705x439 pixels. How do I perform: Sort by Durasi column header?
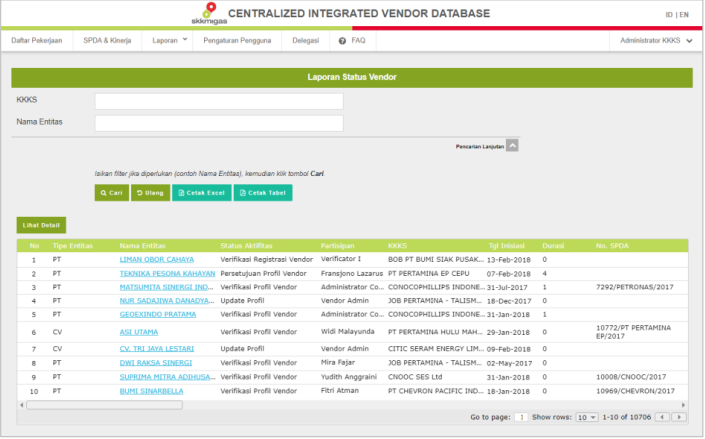[553, 246]
